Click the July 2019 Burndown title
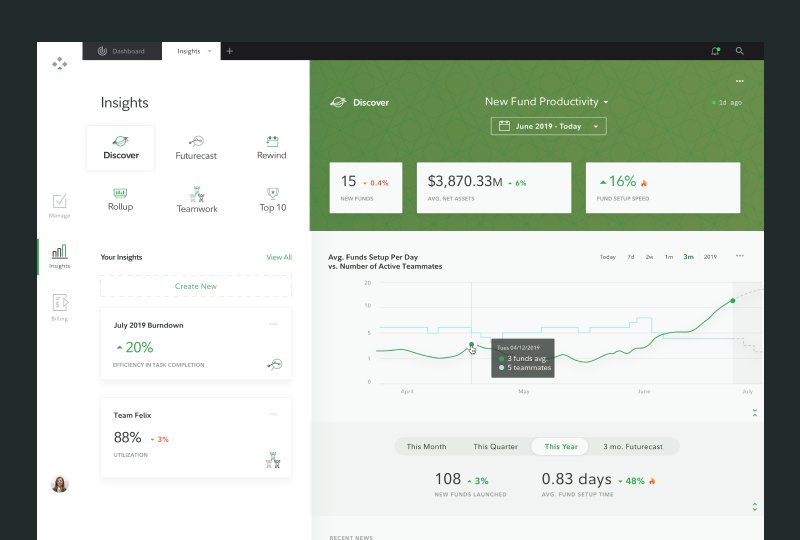Viewport: 800px width, 540px height. pos(148,325)
